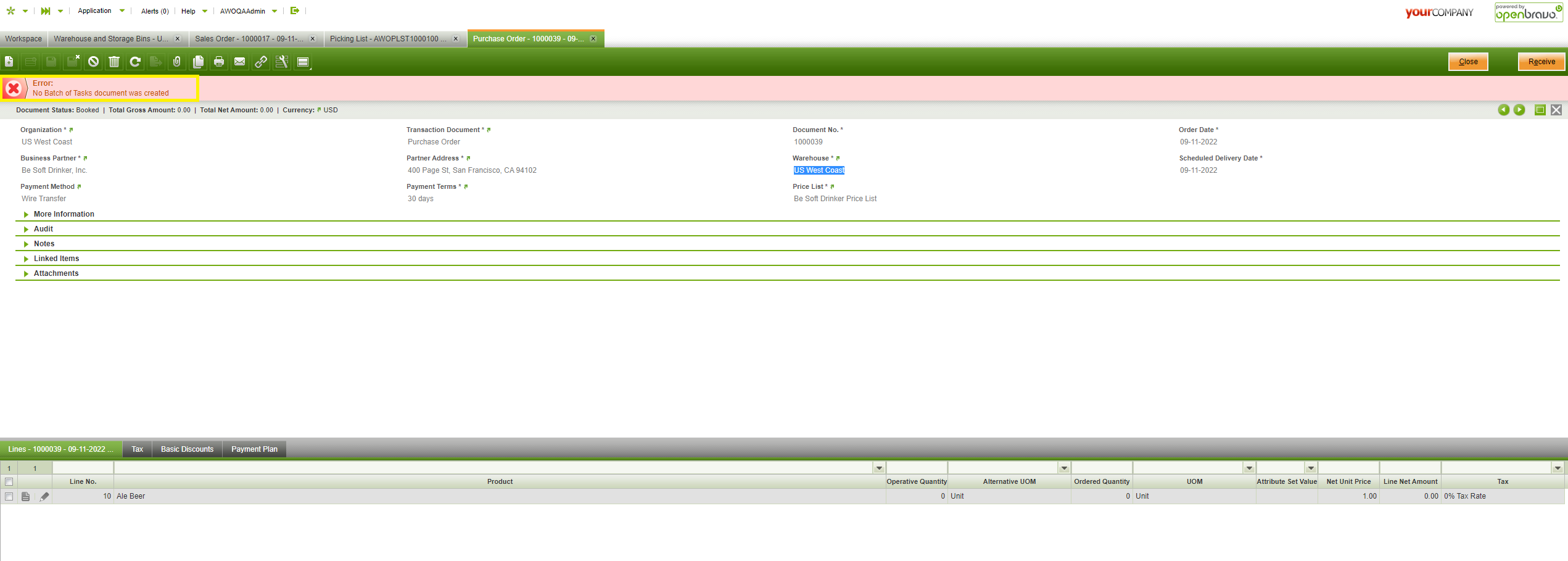Refresh the purchase order data

135,62
